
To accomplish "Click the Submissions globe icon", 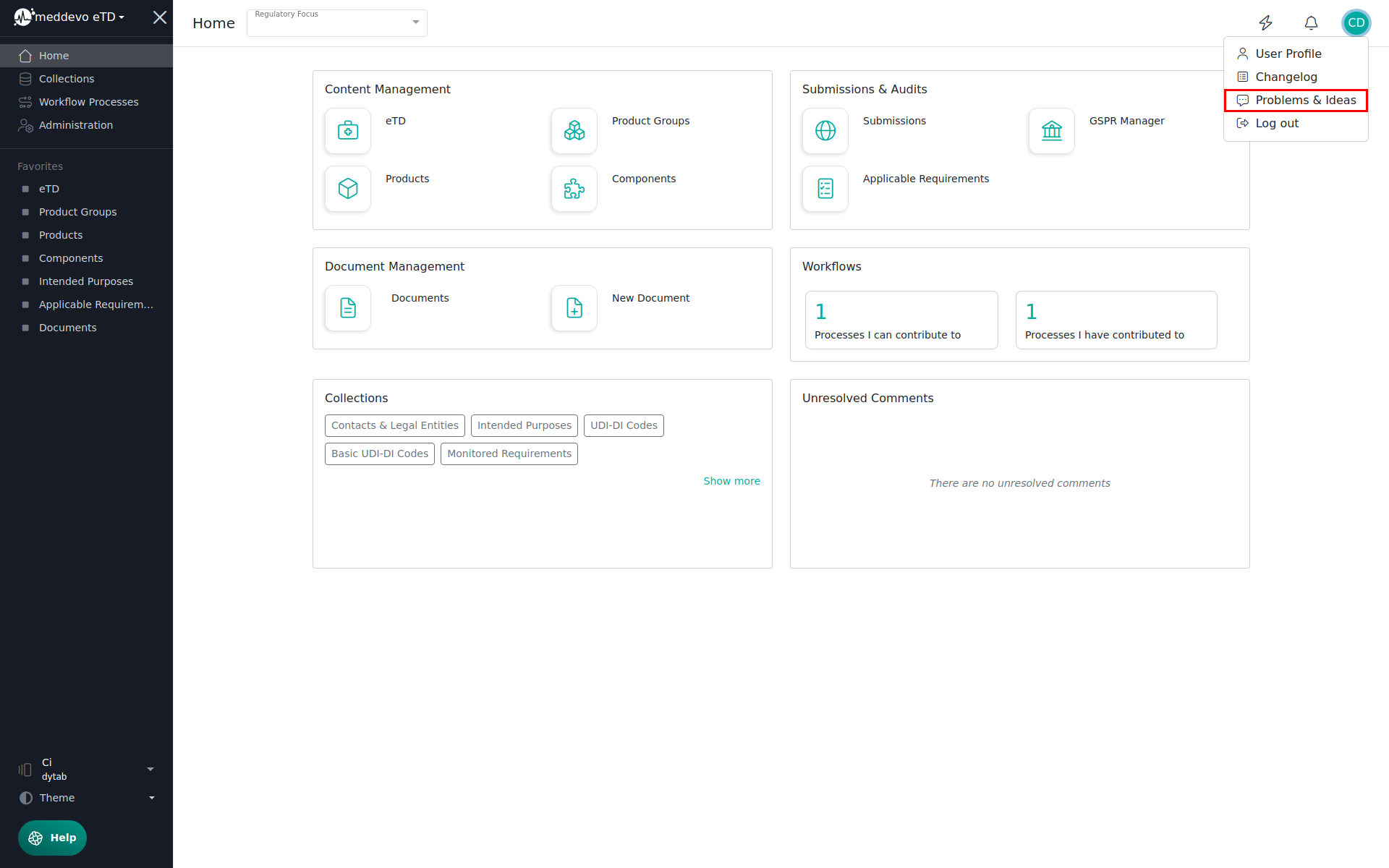I will pos(825,131).
